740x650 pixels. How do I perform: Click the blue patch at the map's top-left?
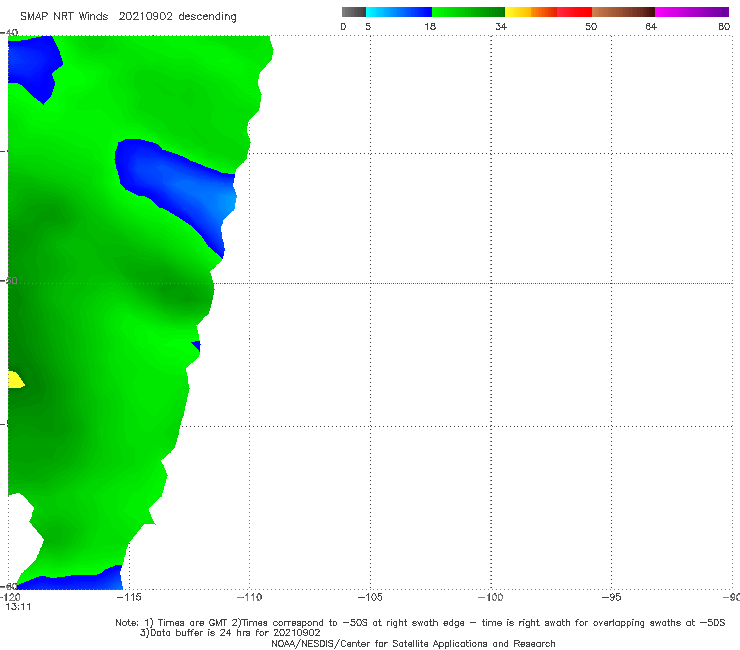coord(35,66)
